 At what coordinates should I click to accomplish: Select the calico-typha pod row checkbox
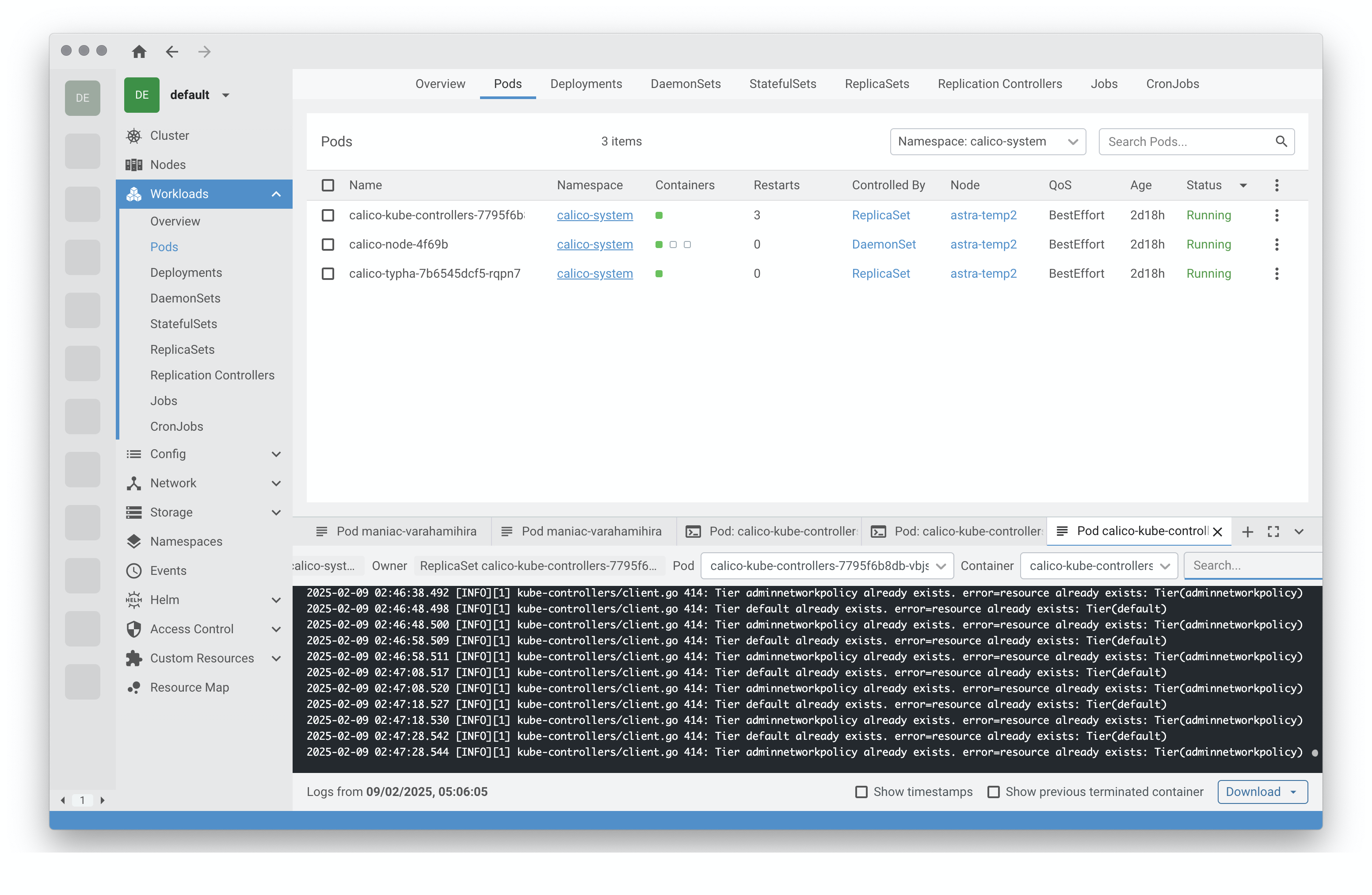pos(328,273)
